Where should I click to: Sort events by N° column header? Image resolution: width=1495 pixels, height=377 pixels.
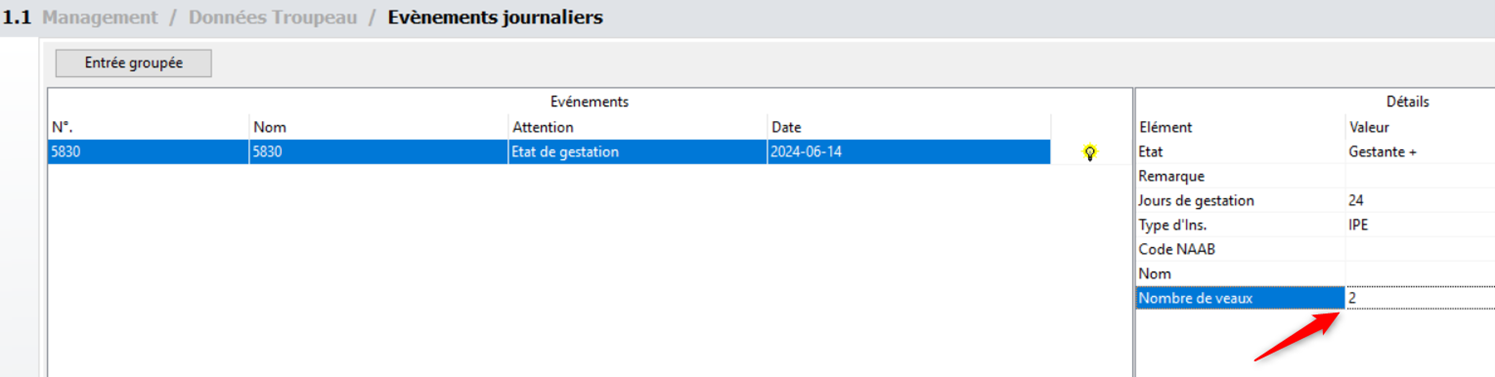(148, 127)
